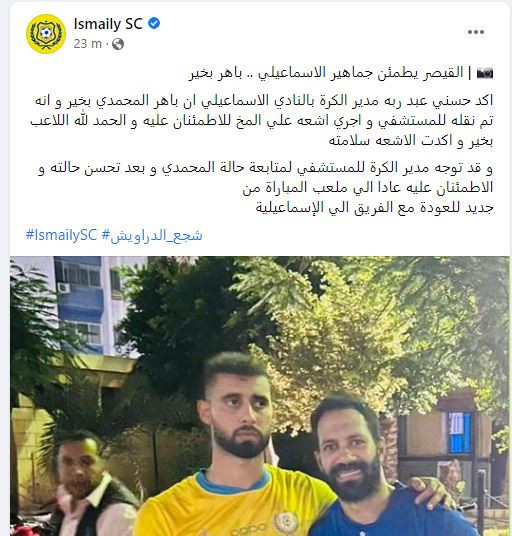Click the man standing in the background
Screen dimensions: 512x536
[91, 485]
